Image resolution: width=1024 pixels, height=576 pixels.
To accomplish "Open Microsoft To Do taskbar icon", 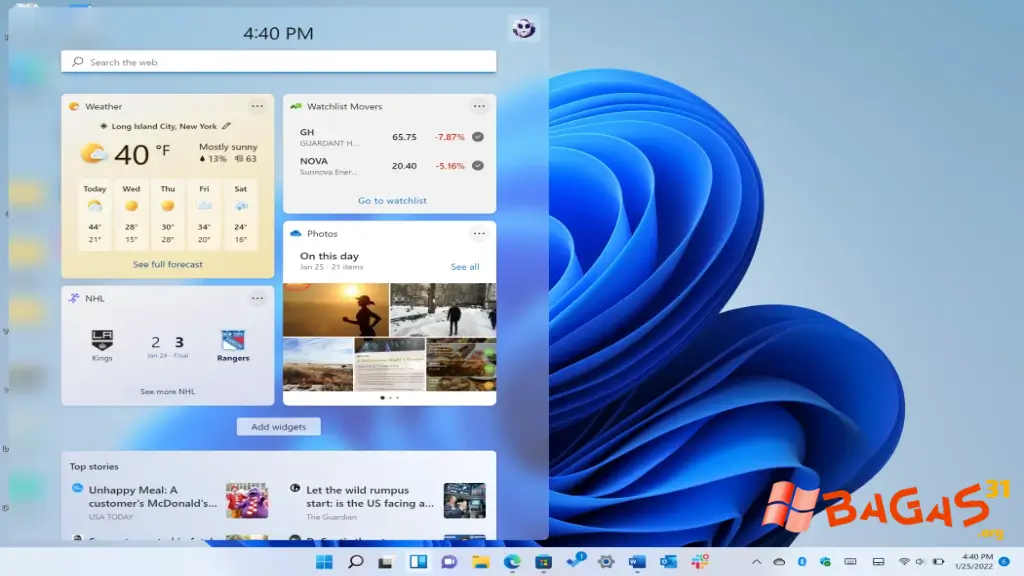I will point(575,562).
